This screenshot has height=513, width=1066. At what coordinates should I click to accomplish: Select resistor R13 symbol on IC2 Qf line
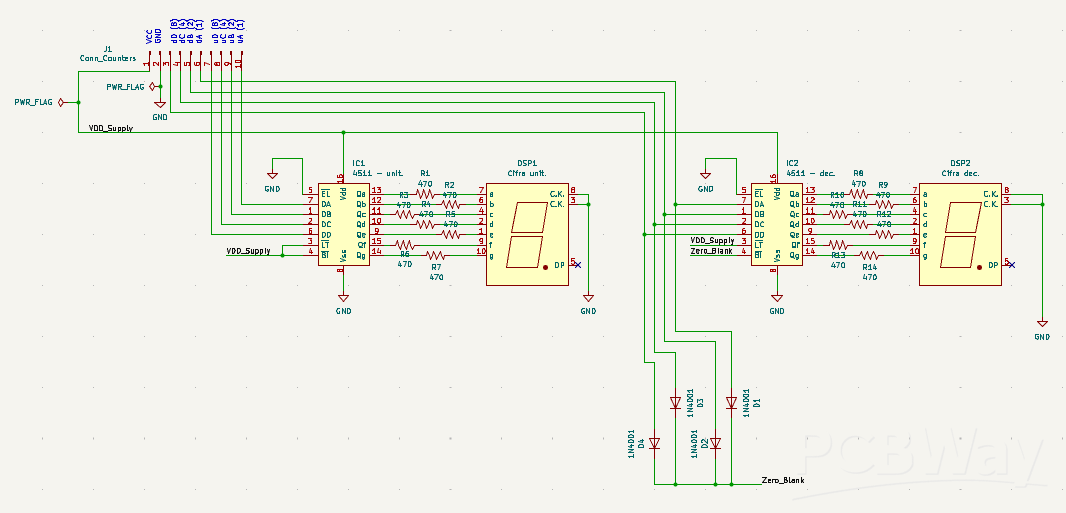(838, 245)
